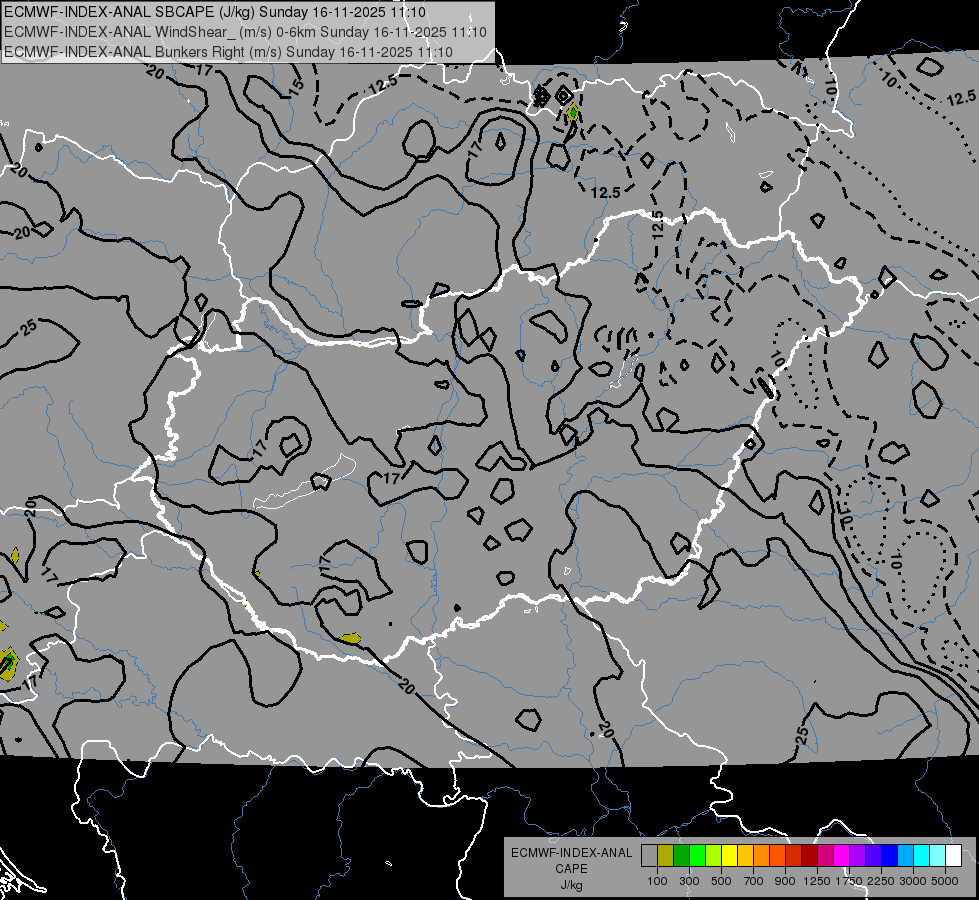
Task: Pick the dark green legend swatch
Action: 681,856
